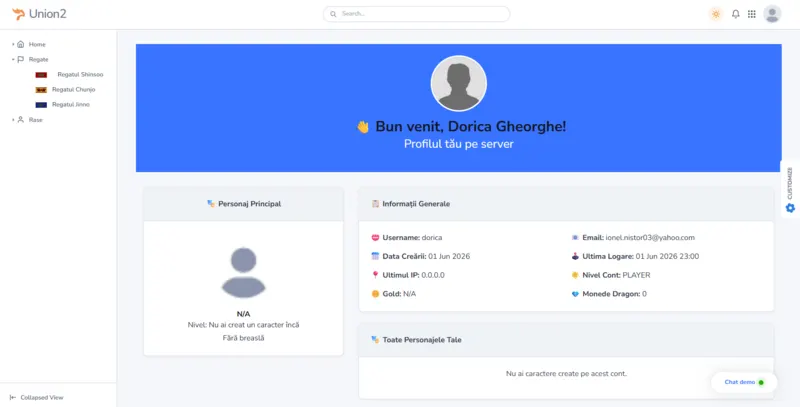
Task: Click Nivel Cont value PLAYER
Action: [x=636, y=275]
